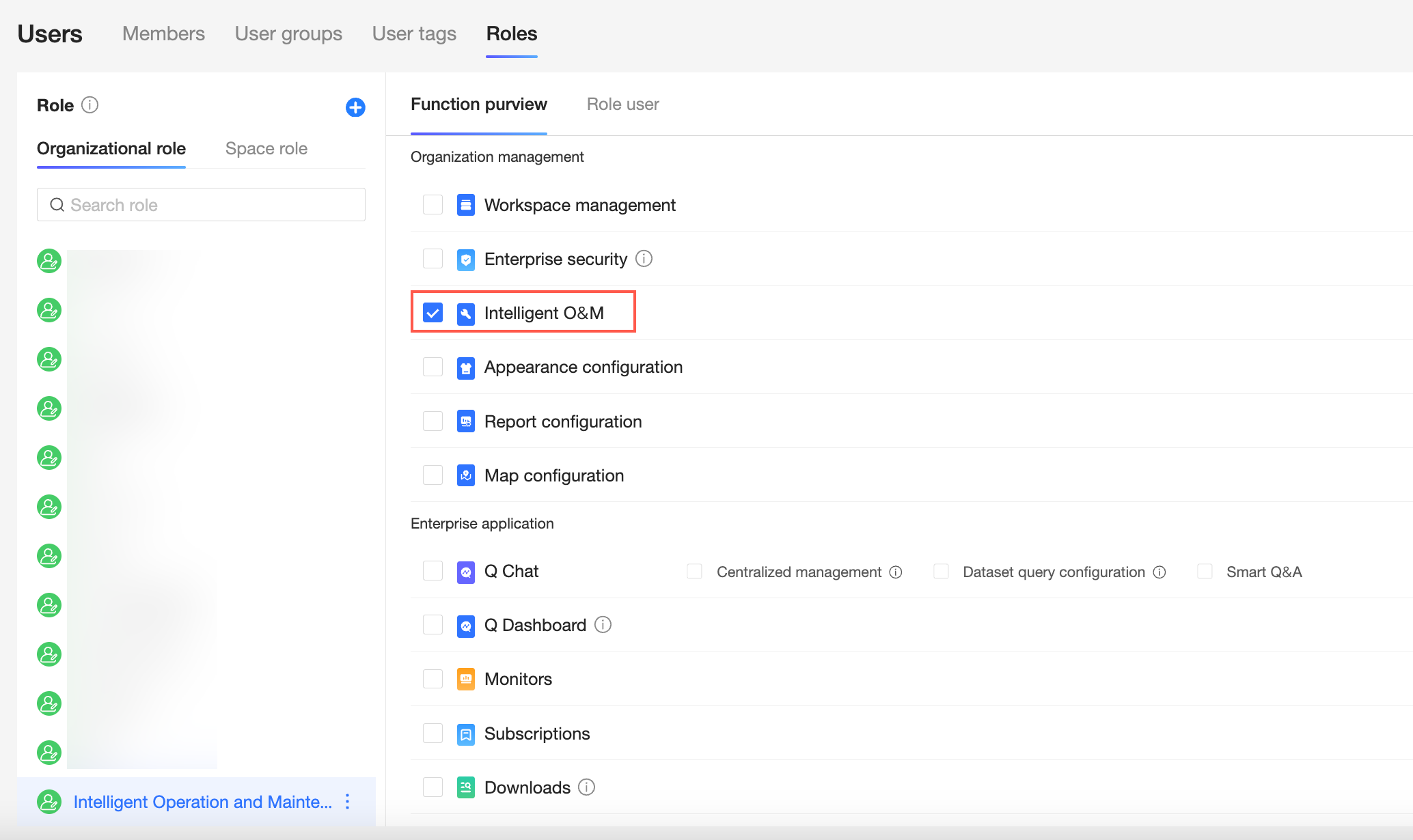Click the info icon beside Enterprise security
Viewport: 1413px width, 840px height.
point(644,259)
